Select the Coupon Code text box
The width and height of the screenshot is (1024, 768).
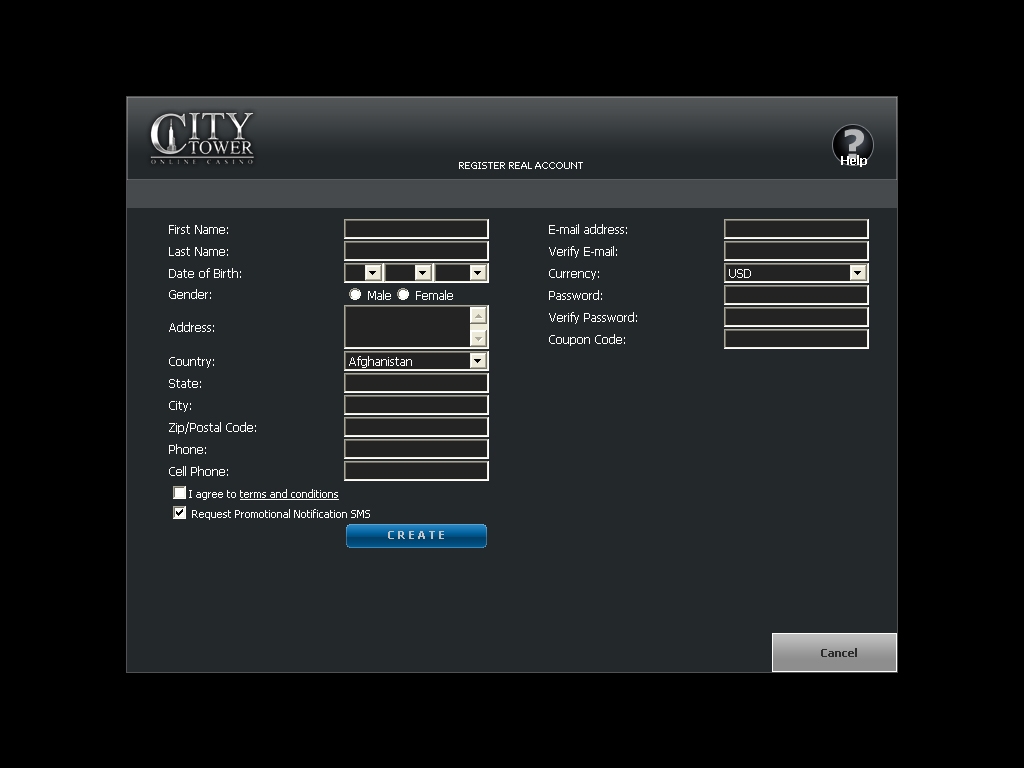[x=796, y=339]
